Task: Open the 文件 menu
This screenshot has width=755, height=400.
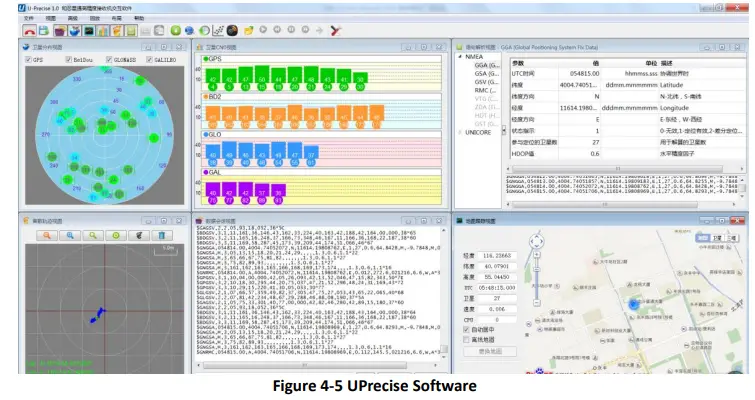Action: click(x=29, y=18)
